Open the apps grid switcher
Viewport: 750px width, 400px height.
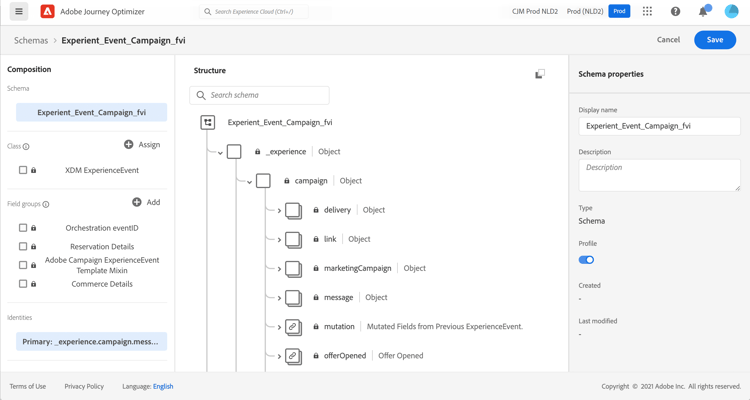click(x=647, y=12)
